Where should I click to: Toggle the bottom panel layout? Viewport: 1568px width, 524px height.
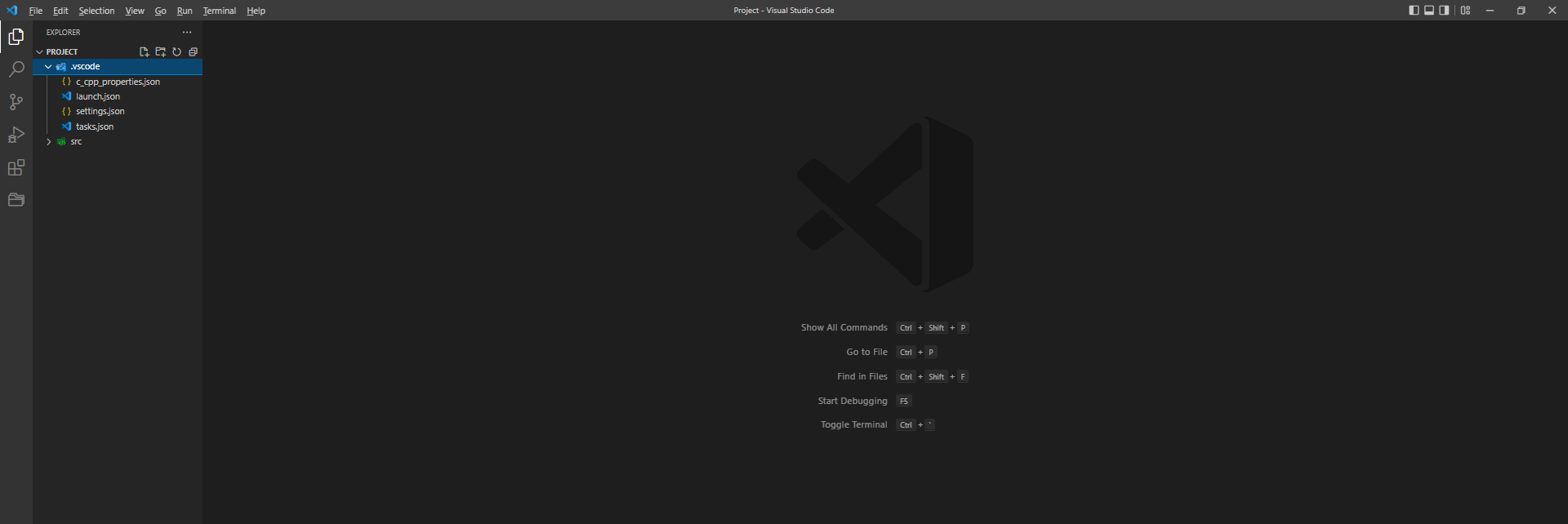coord(1429,11)
